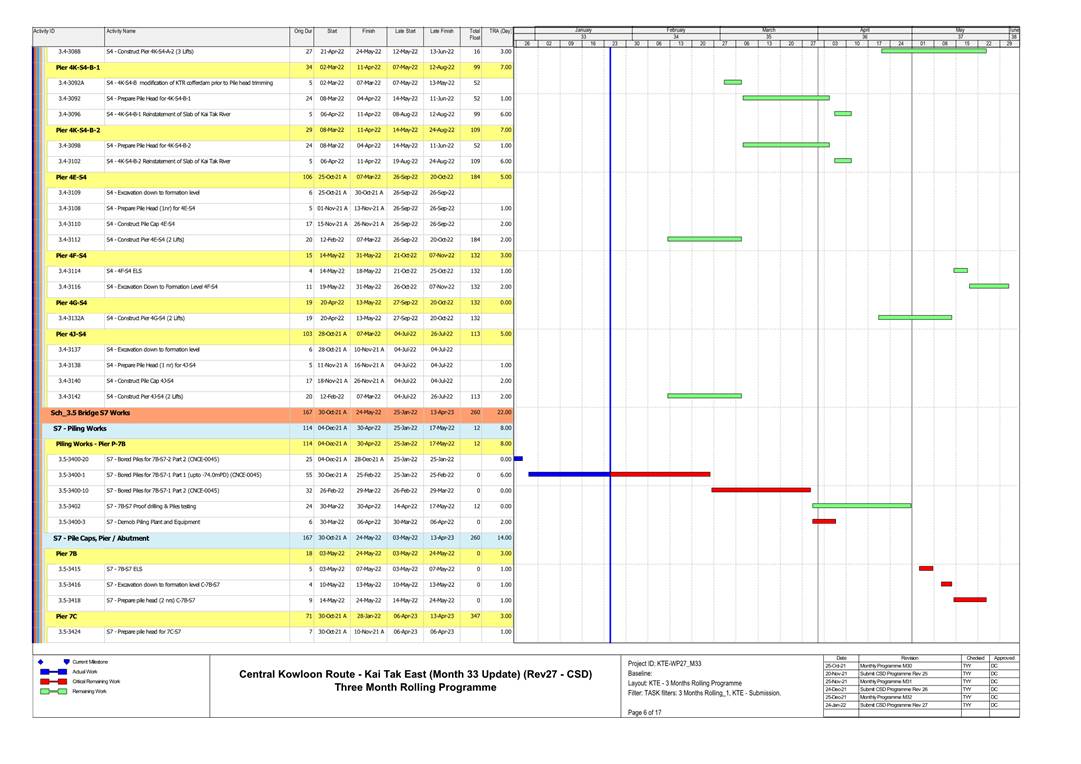Click the February month in timescale header
1081x764 pixels.
point(676,30)
